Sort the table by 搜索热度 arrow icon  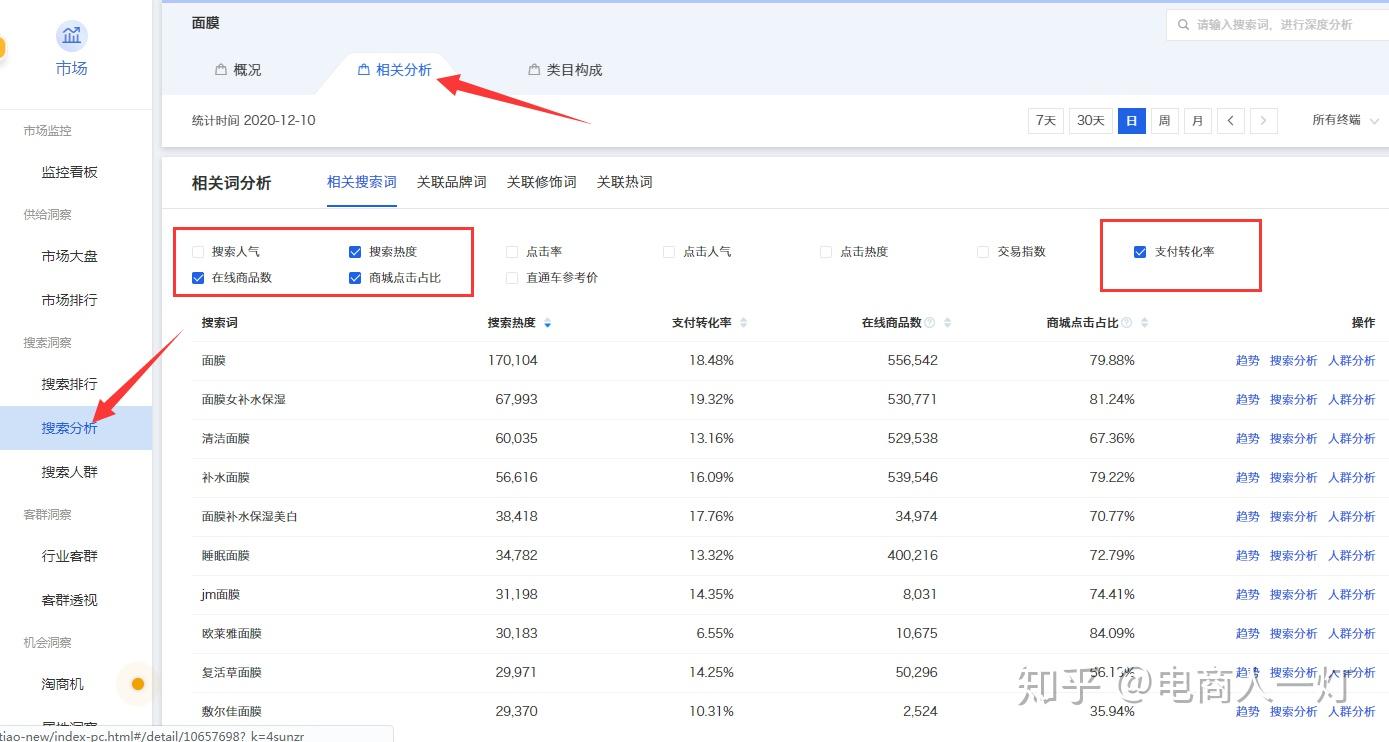[547, 323]
